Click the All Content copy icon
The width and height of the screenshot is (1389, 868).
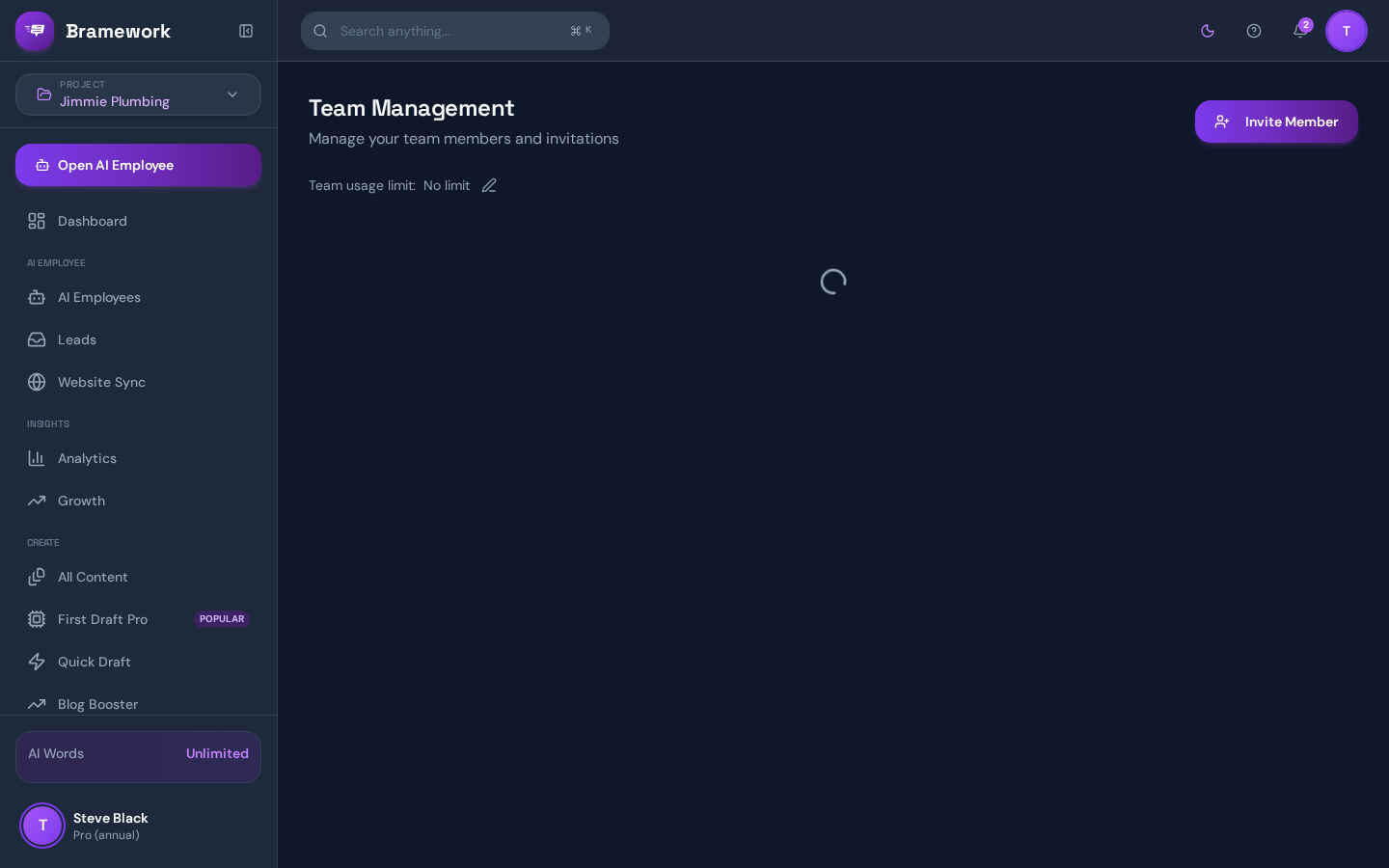[x=37, y=577]
